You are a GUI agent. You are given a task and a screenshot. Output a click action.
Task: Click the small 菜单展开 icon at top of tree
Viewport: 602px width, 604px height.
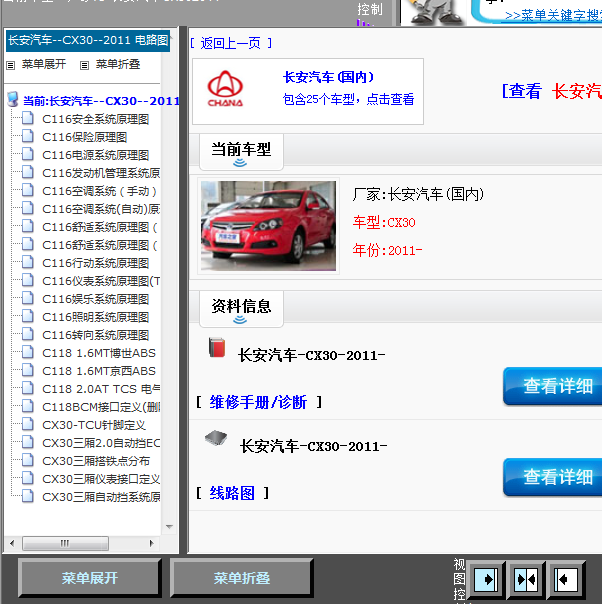point(11,65)
